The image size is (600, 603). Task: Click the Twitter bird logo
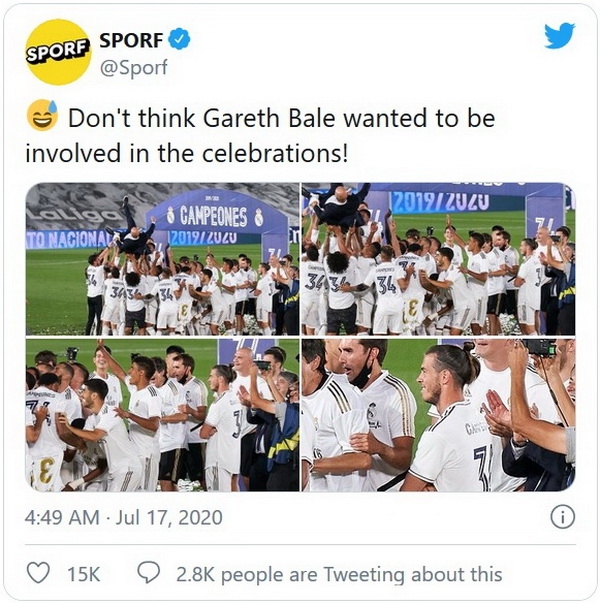[x=559, y=36]
